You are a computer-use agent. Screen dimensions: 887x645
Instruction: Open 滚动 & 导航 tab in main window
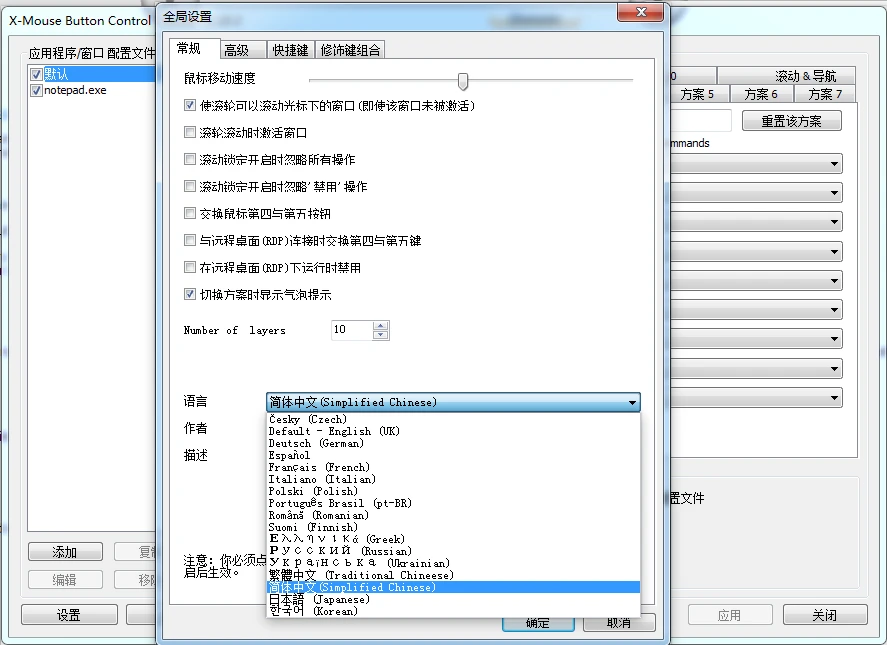coord(786,76)
